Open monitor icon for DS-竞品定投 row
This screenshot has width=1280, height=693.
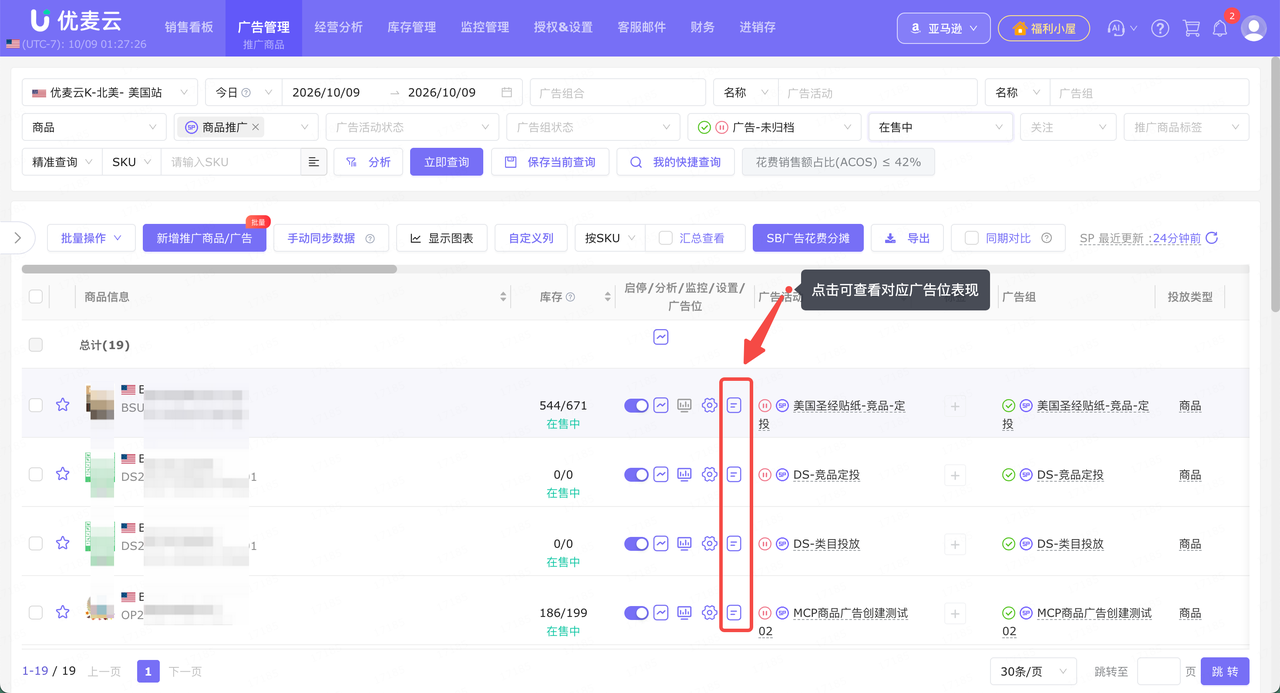coord(685,474)
